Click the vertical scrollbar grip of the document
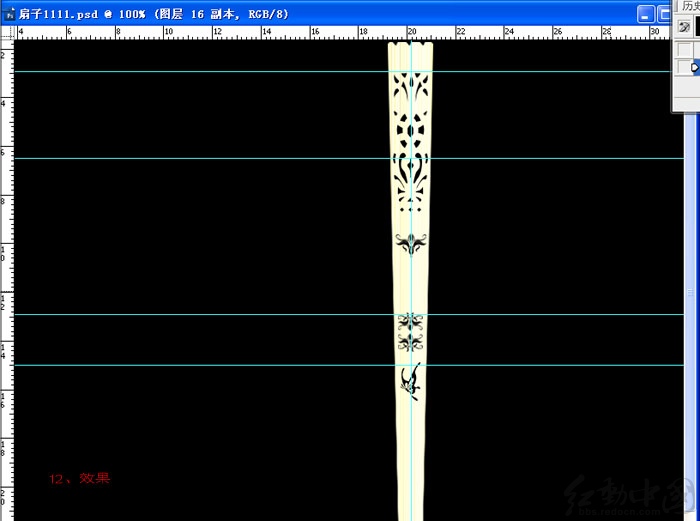Screen dimensions: 700x521 click(x=690, y=293)
